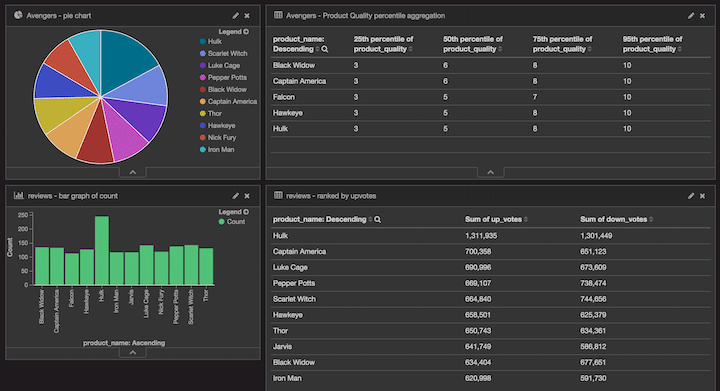Viewport: 720px width, 391px height.
Task: Click the tall Hulk bar
Action: point(102,251)
